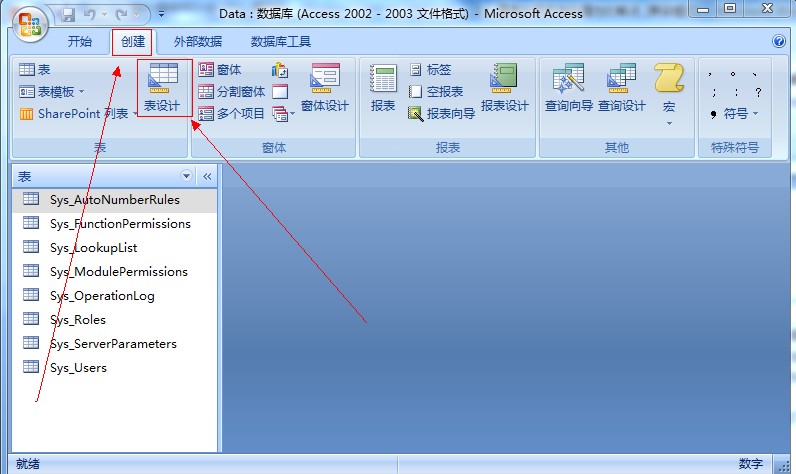Launch the 报表向导
The image size is (796, 474).
tap(442, 114)
